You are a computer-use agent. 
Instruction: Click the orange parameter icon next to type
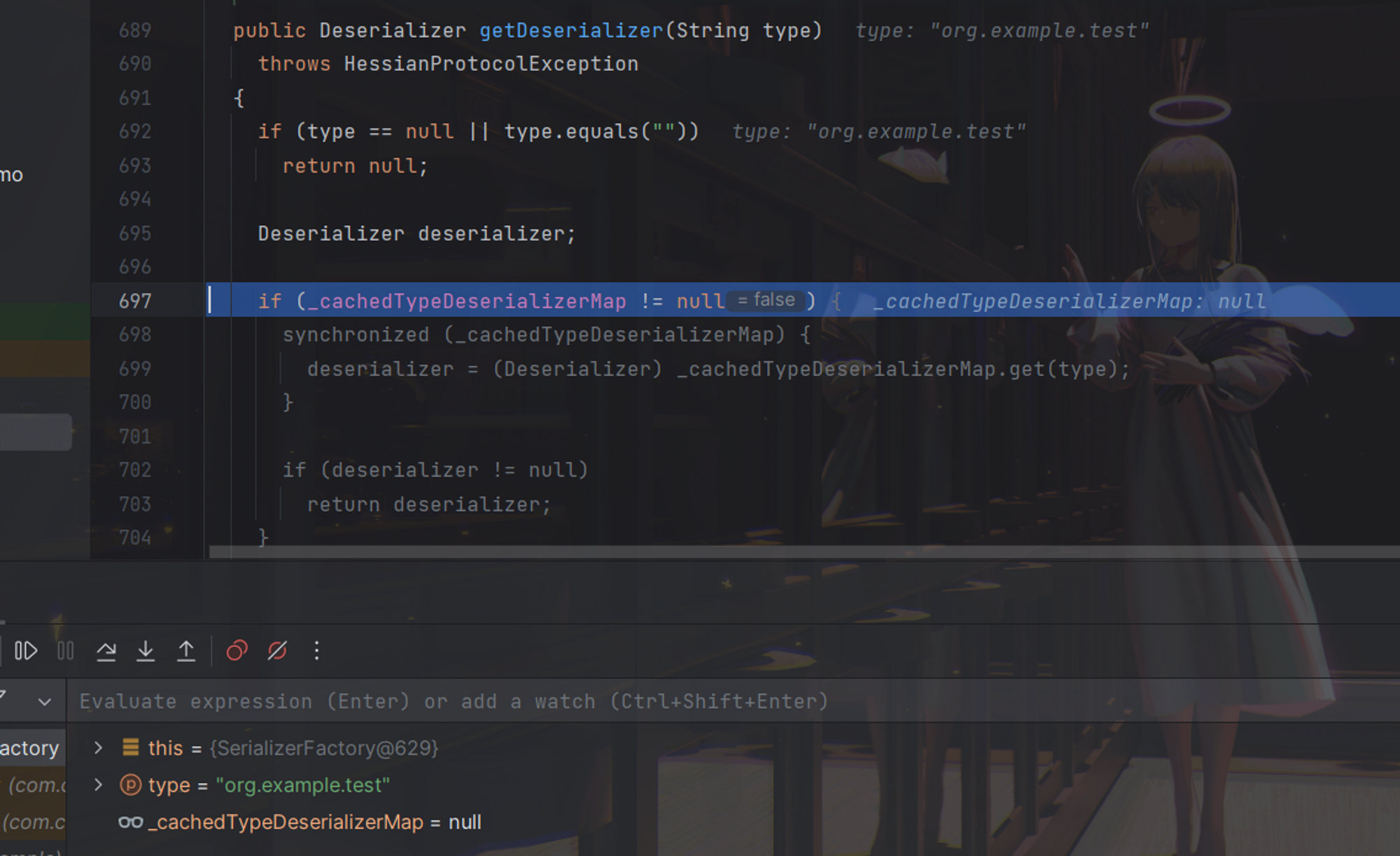131,785
